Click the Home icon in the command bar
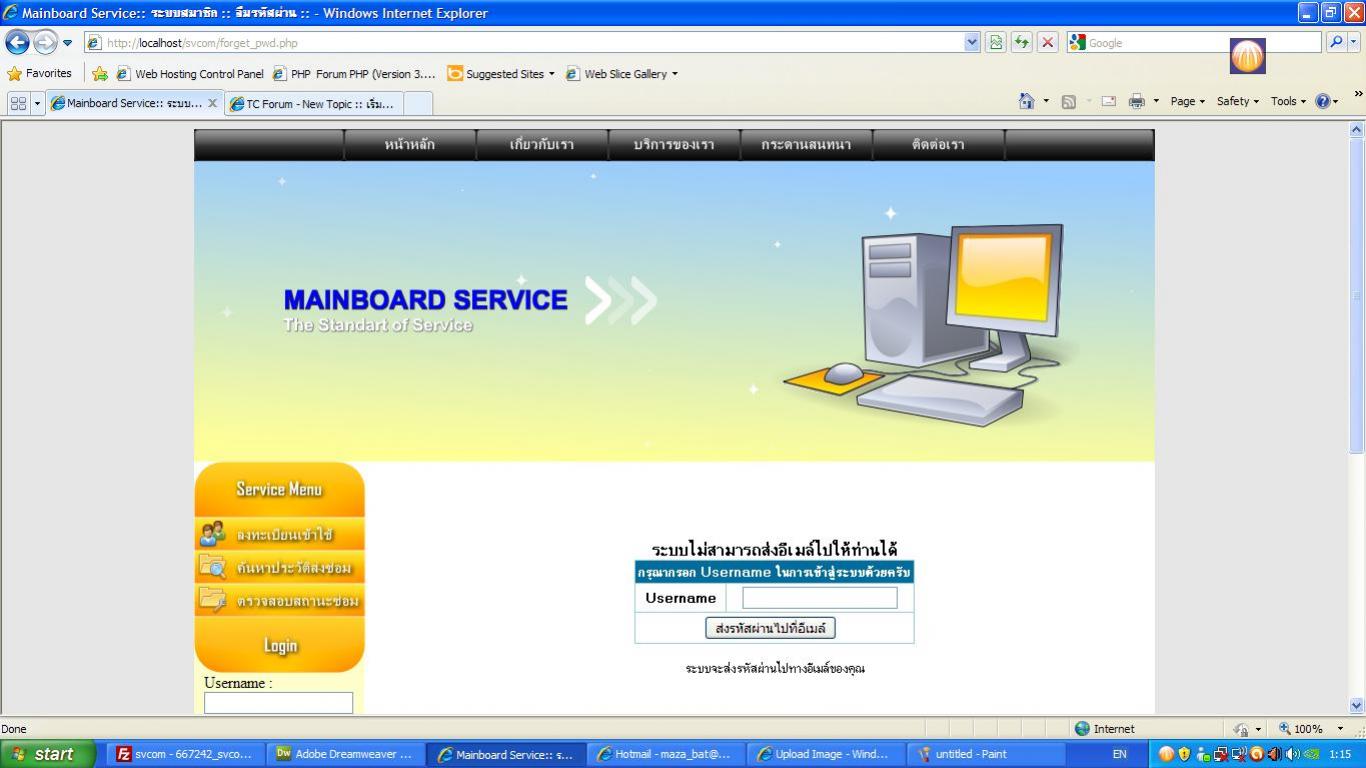1366x768 pixels. (x=1026, y=101)
